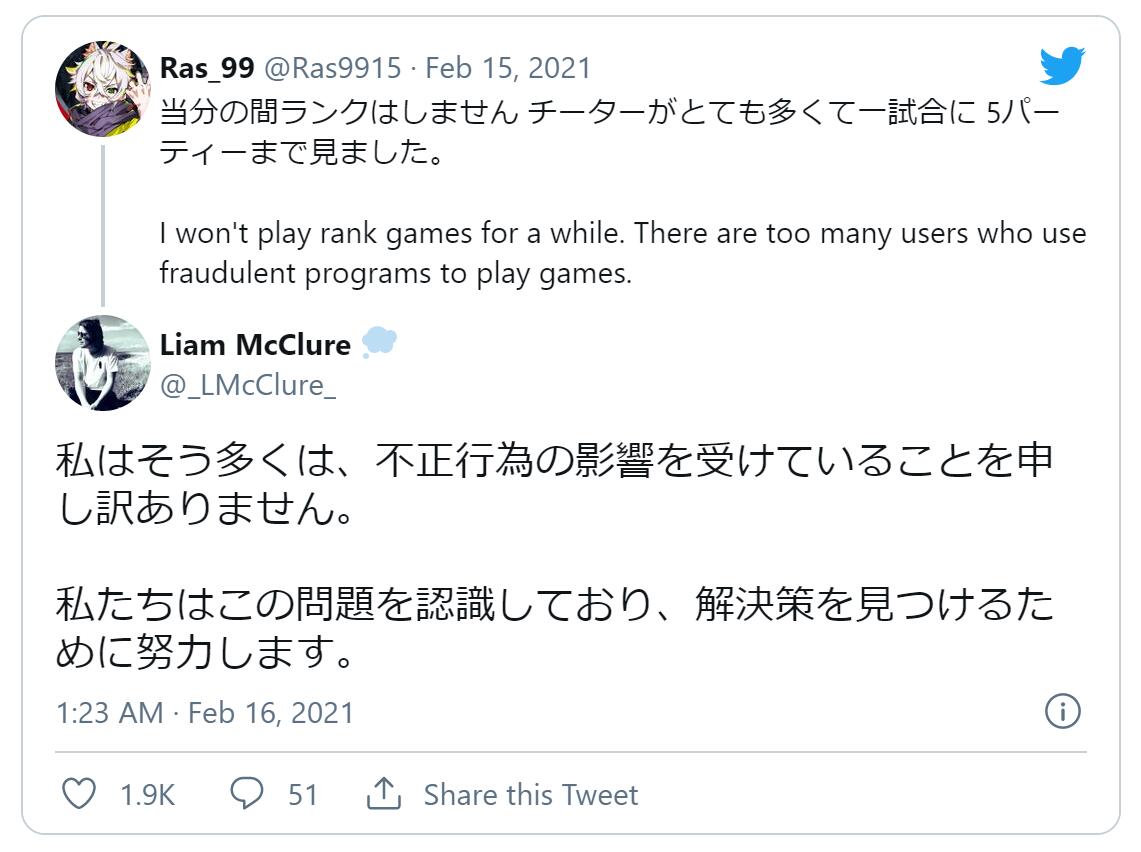The height and width of the screenshot is (852, 1141).
Task: Open the Twitter info circle icon
Action: click(1062, 711)
